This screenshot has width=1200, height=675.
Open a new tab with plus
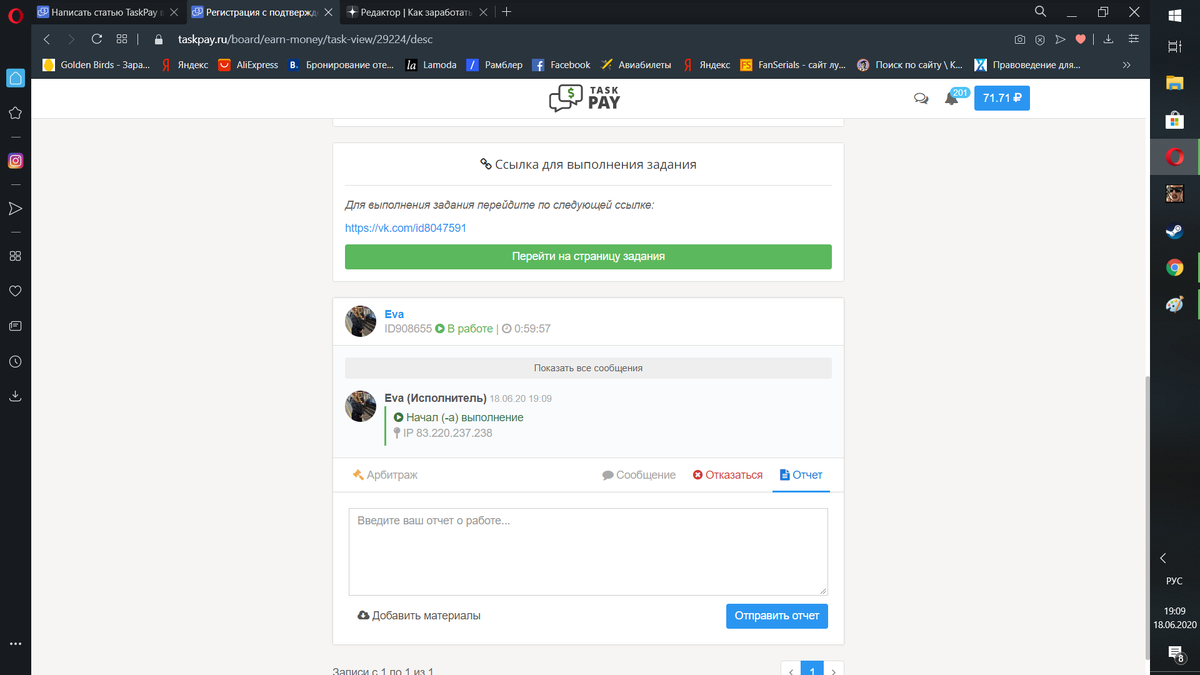pos(506,12)
